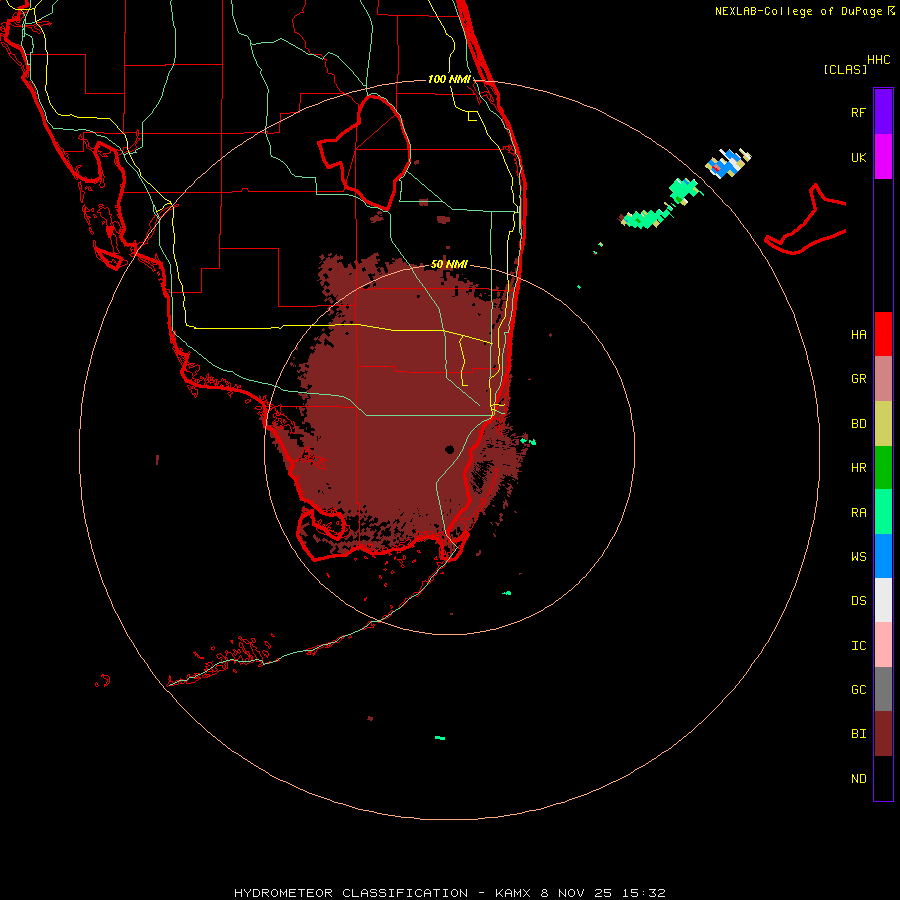Click the "WS" legend label
The image size is (900, 900).
click(x=858, y=556)
